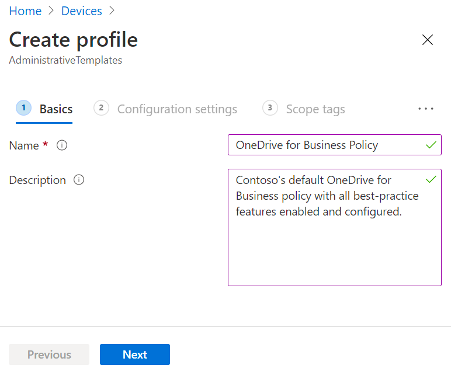Click green checkmark in Name field
This screenshot has width=451, height=372.
pyautogui.click(x=431, y=145)
